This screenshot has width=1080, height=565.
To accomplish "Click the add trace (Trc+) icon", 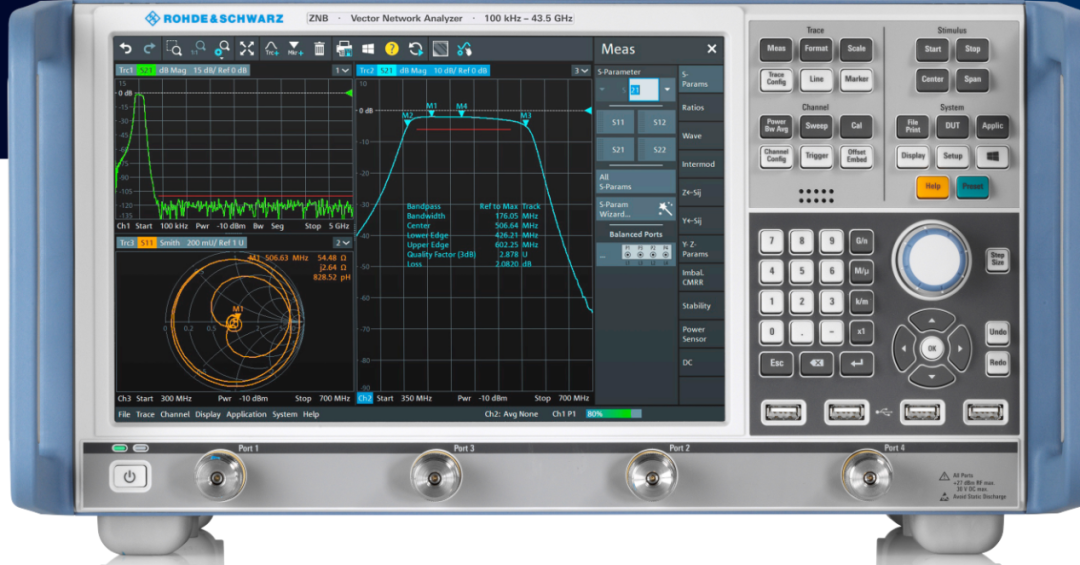I will click(x=271, y=49).
